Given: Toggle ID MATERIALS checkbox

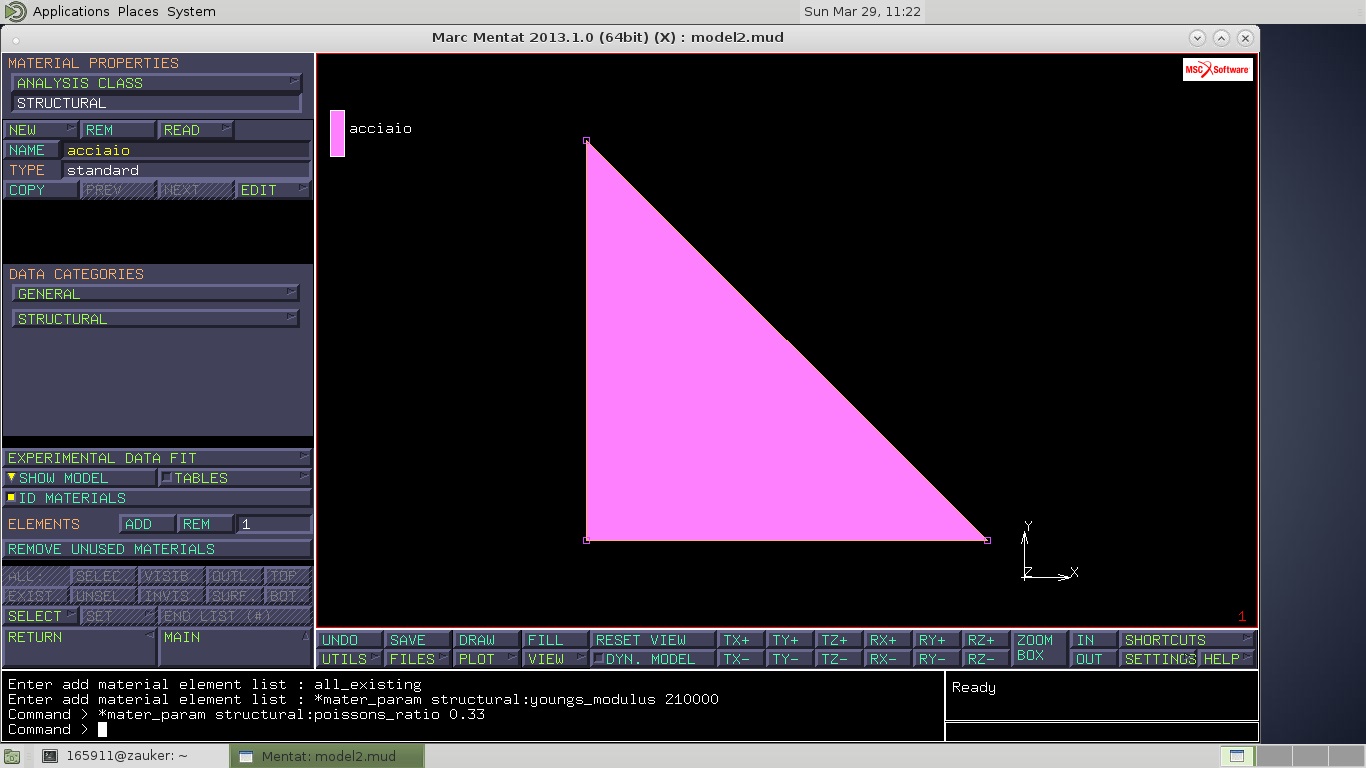Looking at the screenshot, I should (x=157, y=498).
